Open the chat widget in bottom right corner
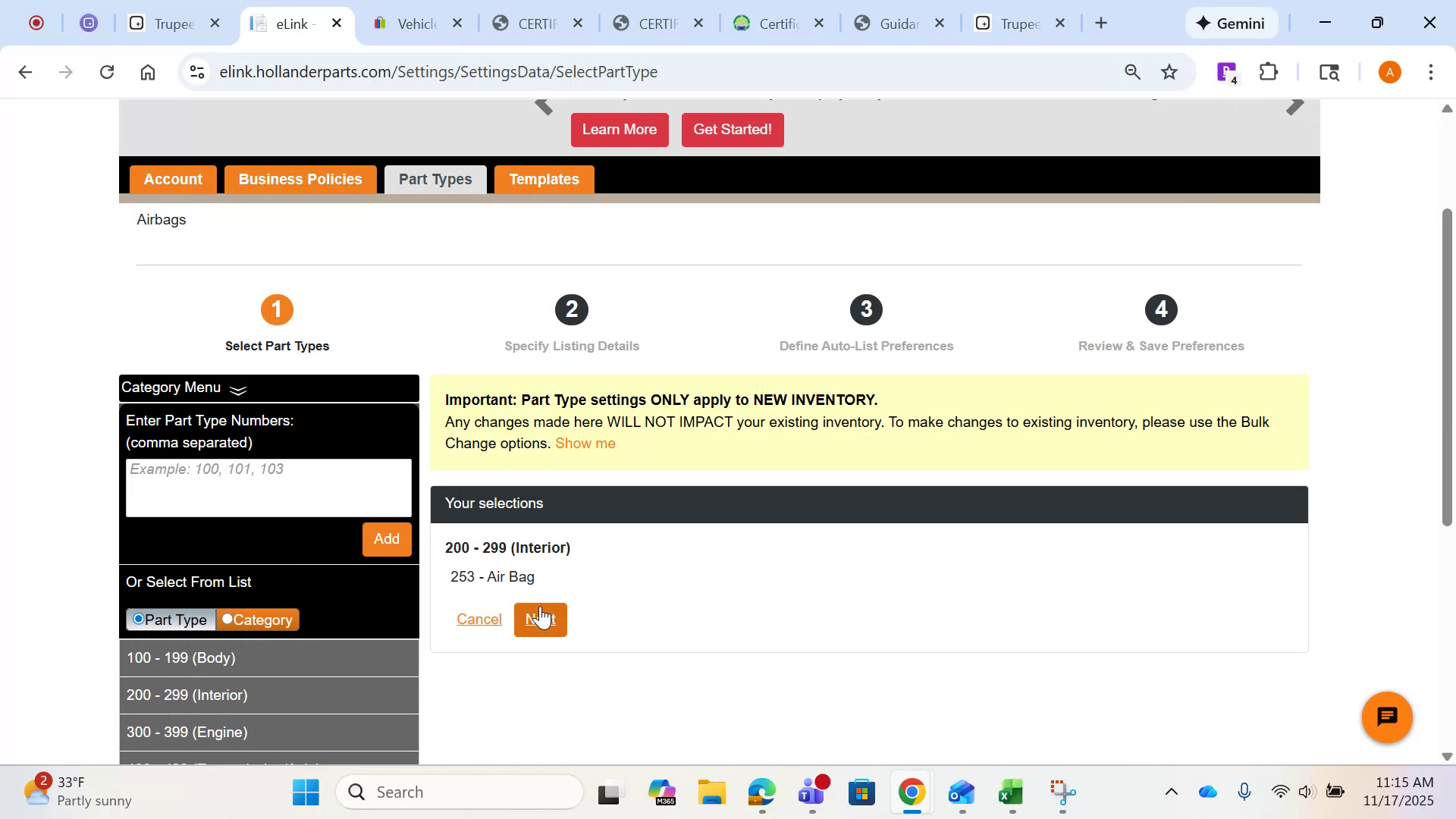This screenshot has height=819, width=1456. (x=1386, y=717)
